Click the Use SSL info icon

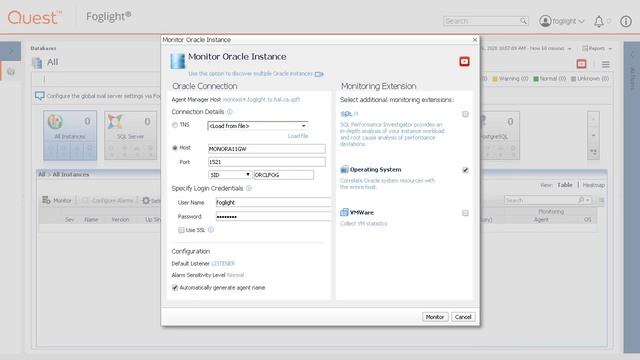[x=211, y=230]
